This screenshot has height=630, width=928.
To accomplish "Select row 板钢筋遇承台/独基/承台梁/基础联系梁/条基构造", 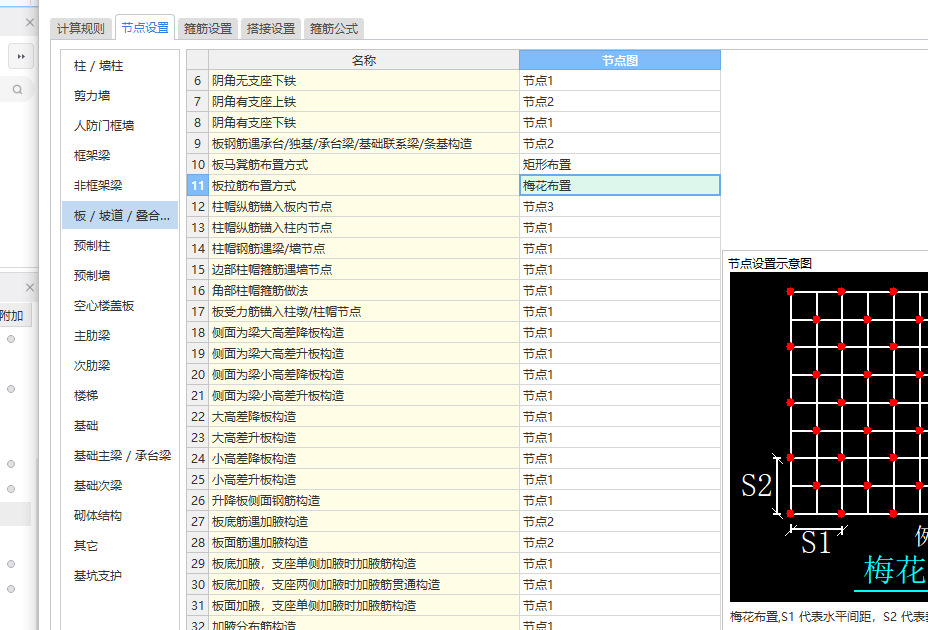I will coord(363,144).
